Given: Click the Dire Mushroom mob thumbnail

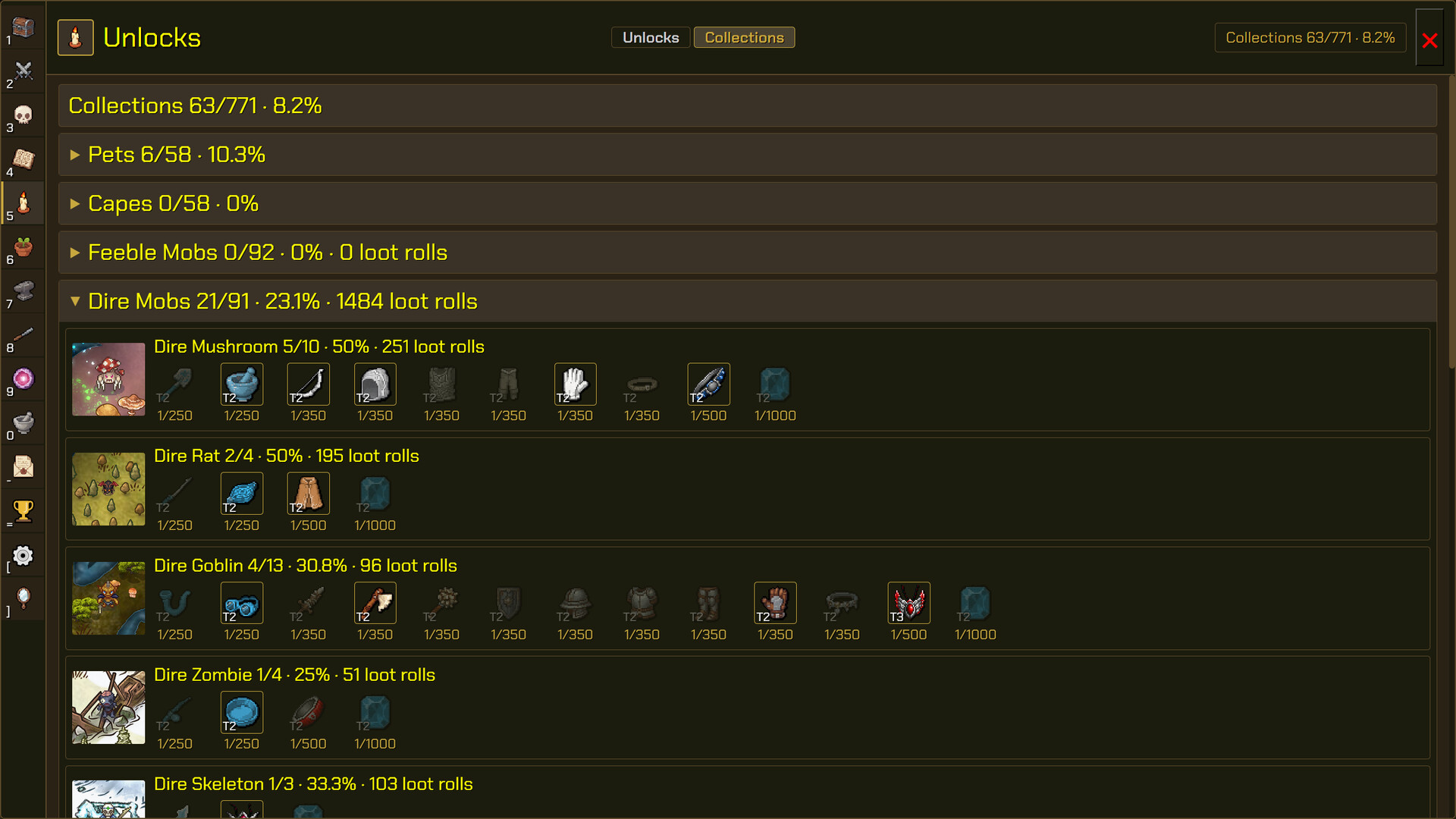Looking at the screenshot, I should (x=108, y=379).
